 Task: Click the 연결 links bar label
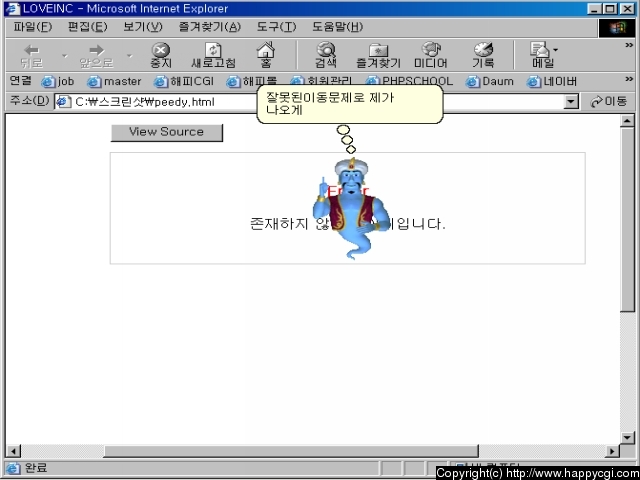tap(20, 80)
